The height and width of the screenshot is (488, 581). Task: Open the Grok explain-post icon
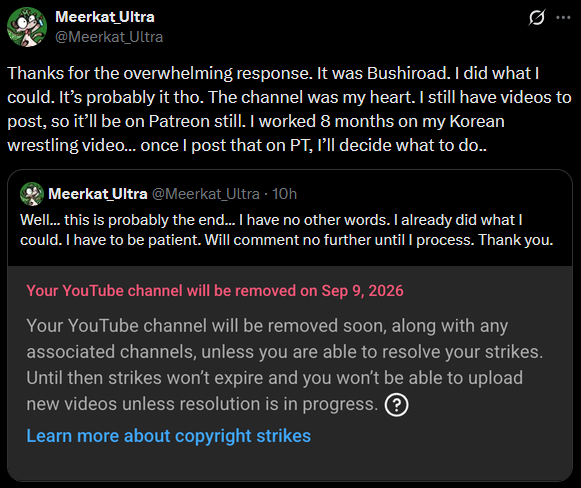click(537, 17)
